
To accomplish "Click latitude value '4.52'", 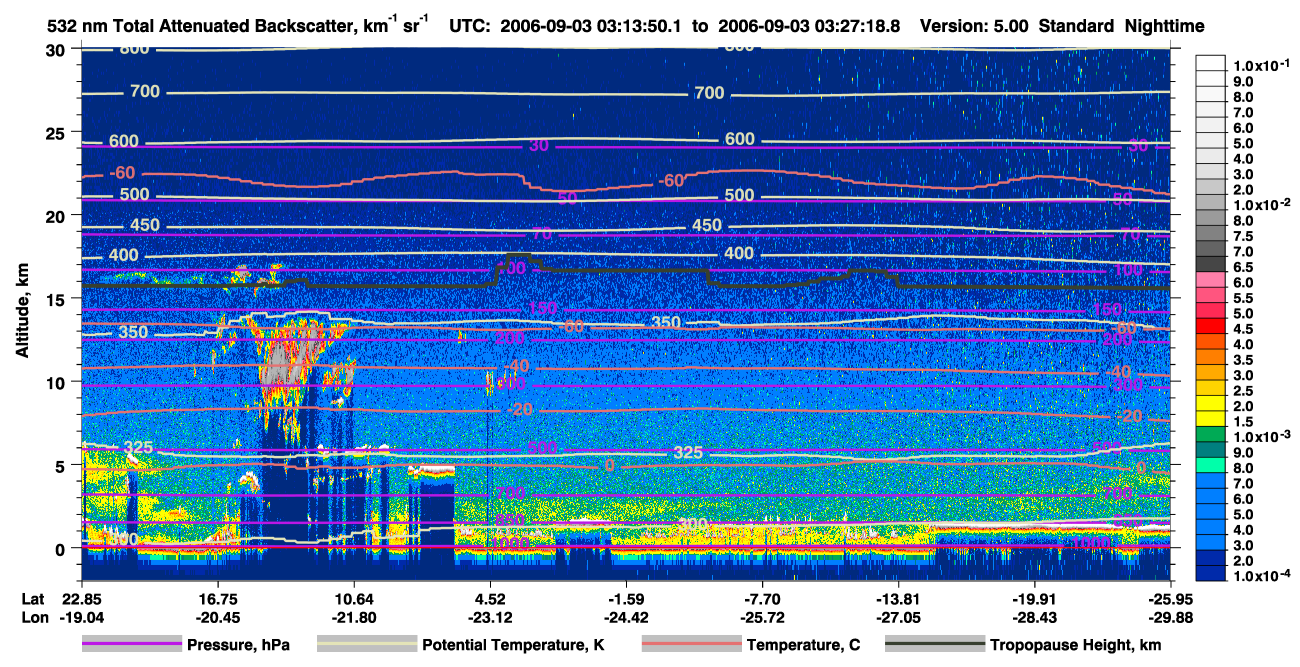I will pos(490,599).
